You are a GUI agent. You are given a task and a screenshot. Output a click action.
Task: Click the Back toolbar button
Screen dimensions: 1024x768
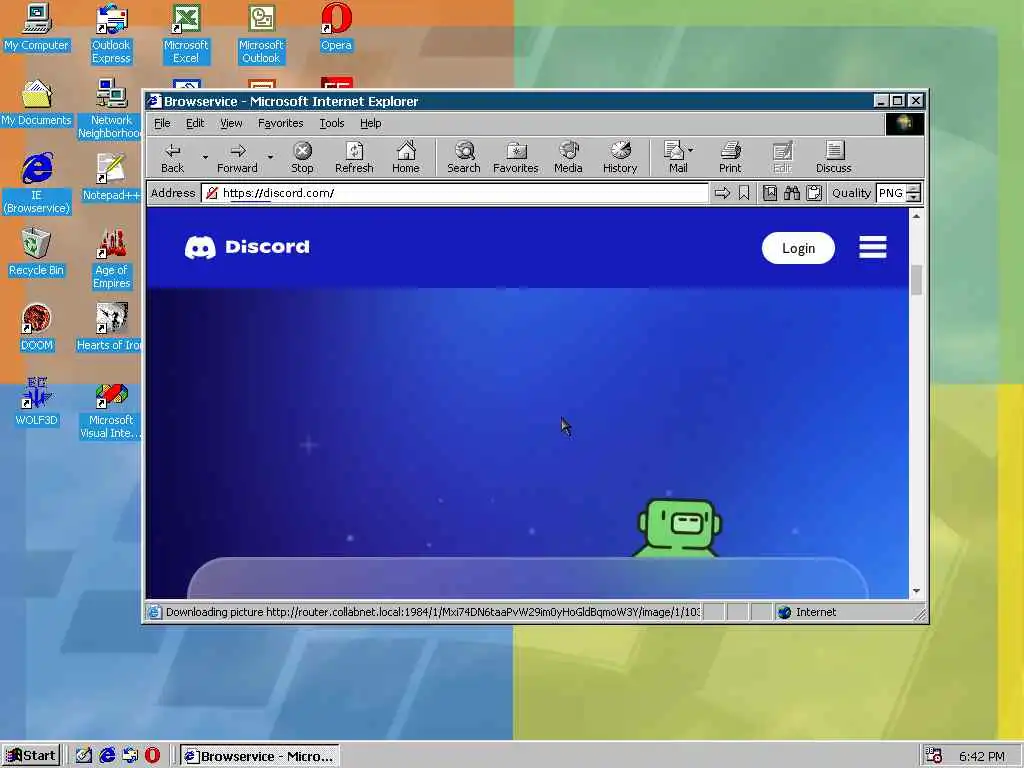172,157
